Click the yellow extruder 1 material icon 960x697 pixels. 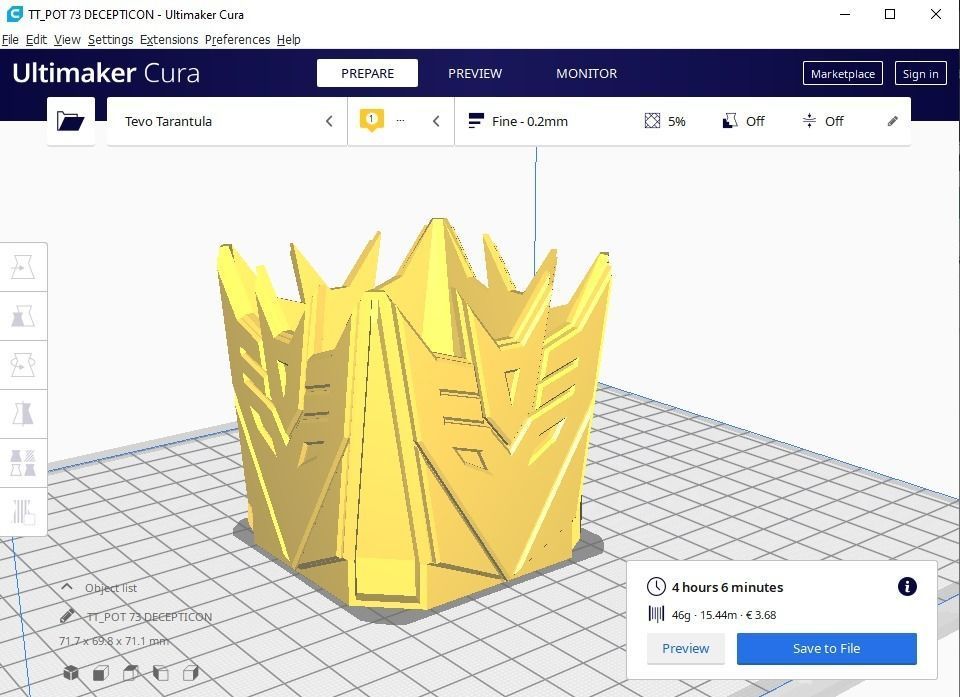pyautogui.click(x=372, y=120)
